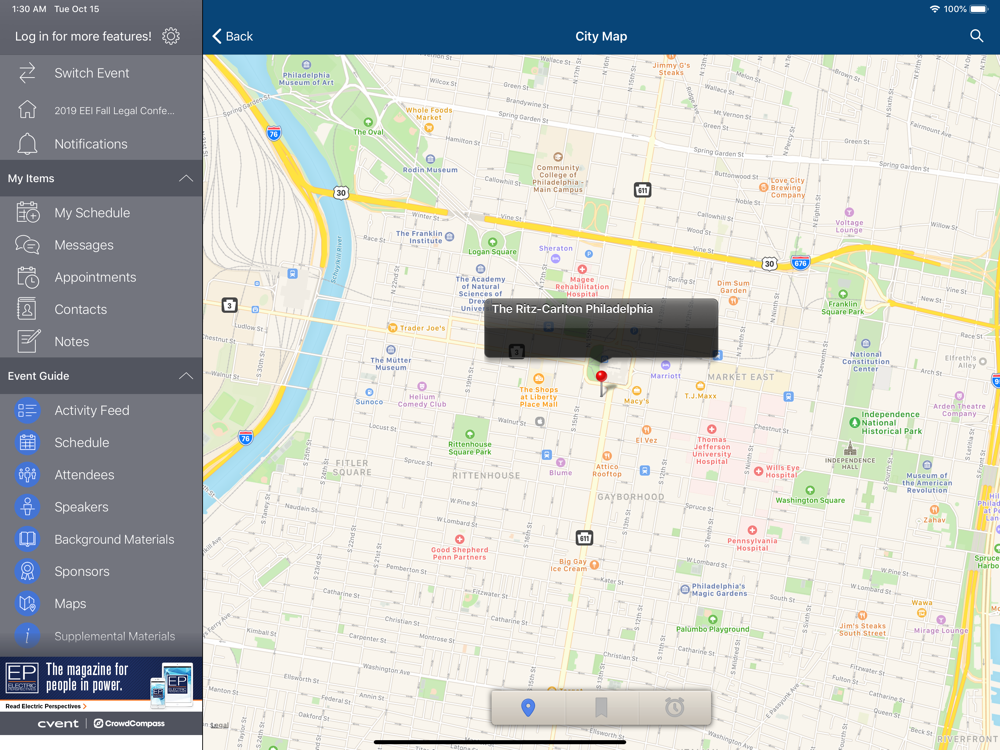1000x750 pixels.
Task: Tap the Big Gay Ice Cream marker
Action: tap(594, 564)
